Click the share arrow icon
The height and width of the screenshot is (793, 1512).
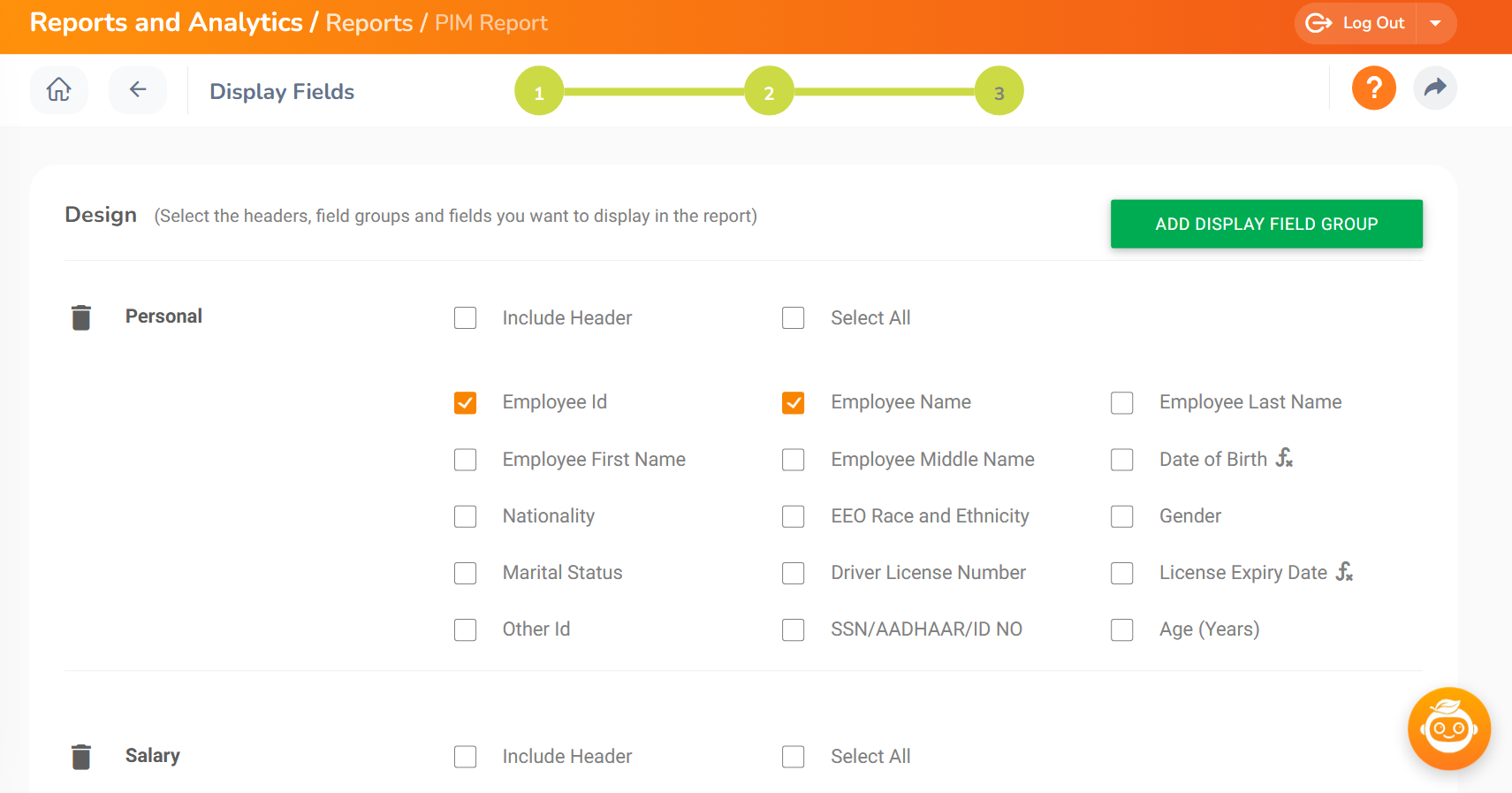(x=1435, y=88)
